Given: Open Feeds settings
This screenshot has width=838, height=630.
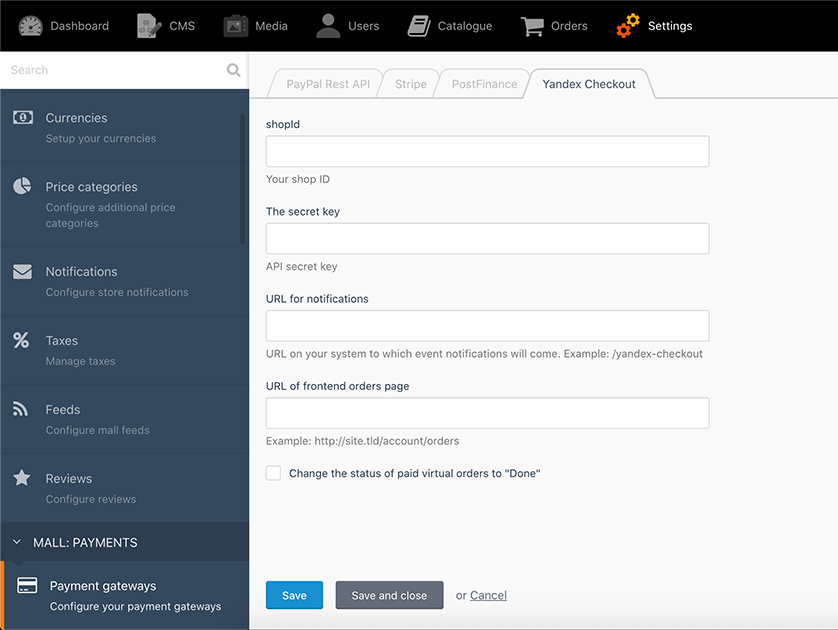Looking at the screenshot, I should (x=125, y=419).
